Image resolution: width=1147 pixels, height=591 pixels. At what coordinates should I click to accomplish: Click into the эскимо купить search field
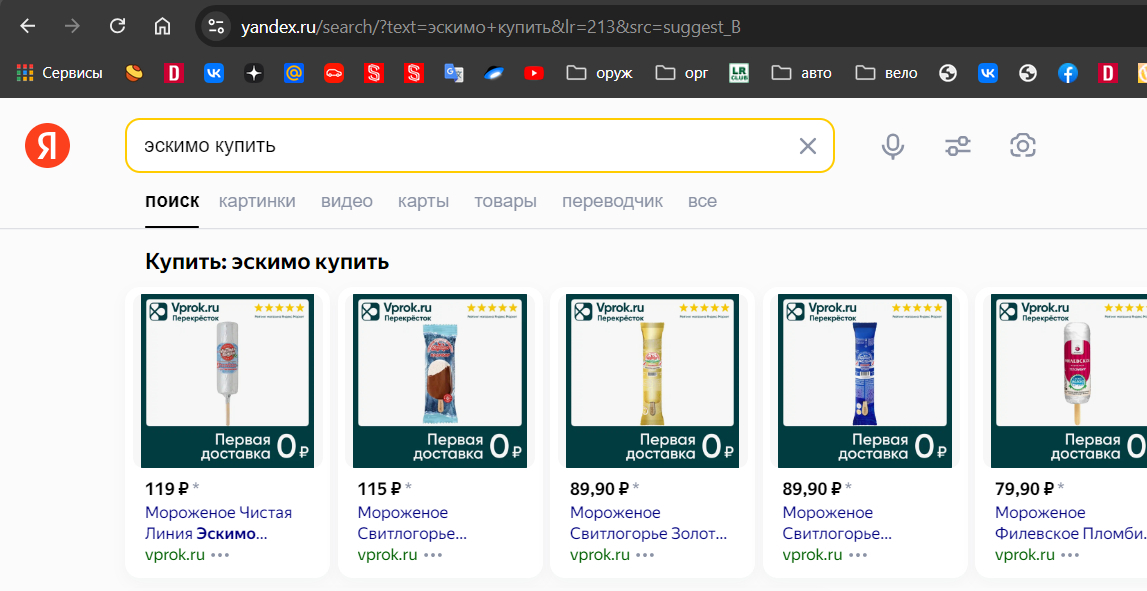point(460,146)
